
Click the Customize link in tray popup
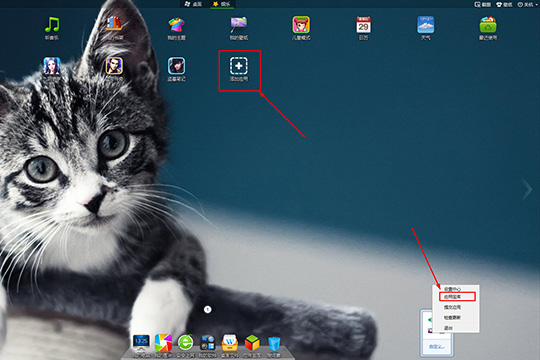coord(437,347)
